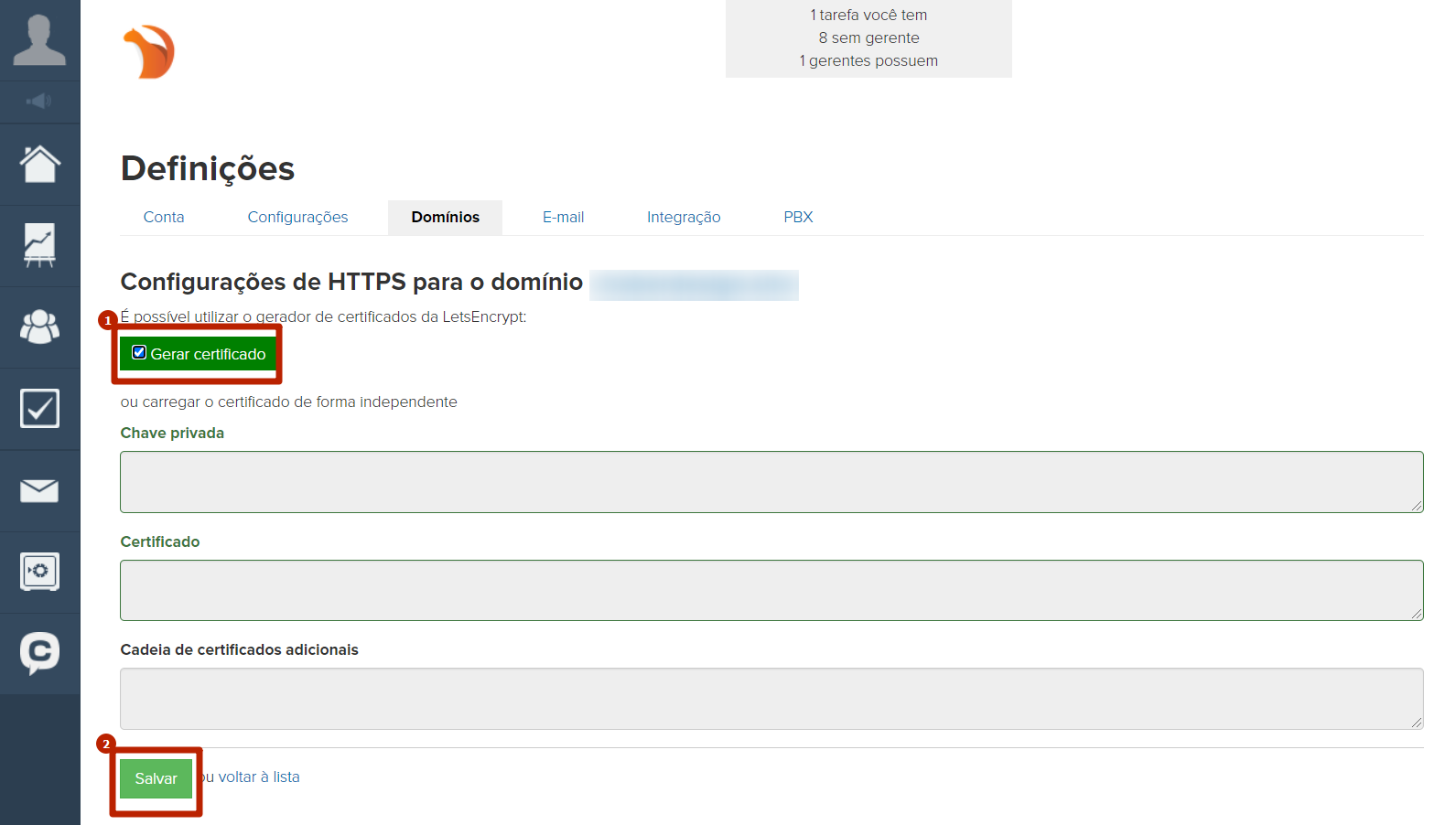Open the chat bubble icon in sidebar
The image size is (1456, 825).
tap(39, 653)
